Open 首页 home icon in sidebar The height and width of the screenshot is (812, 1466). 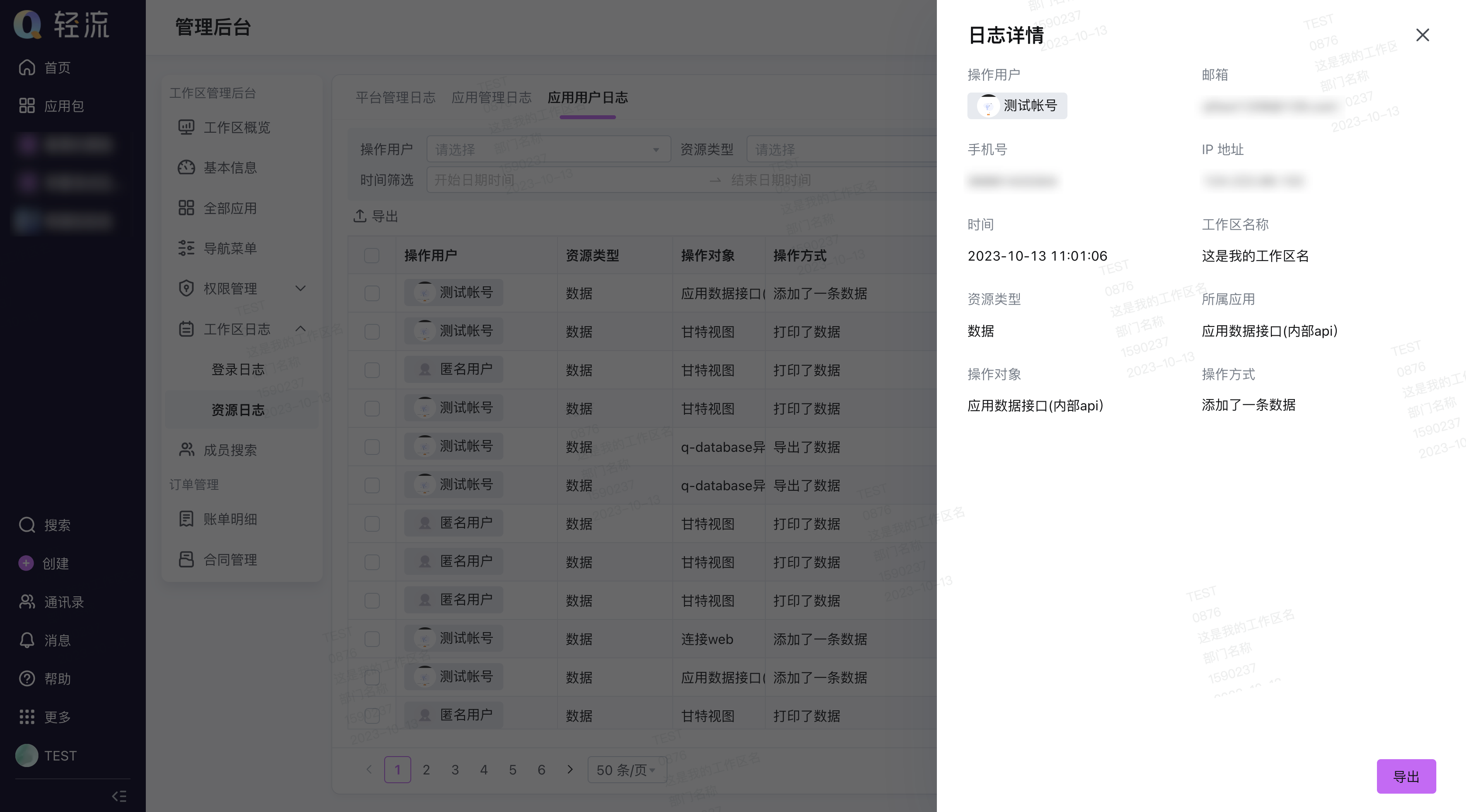pos(27,68)
